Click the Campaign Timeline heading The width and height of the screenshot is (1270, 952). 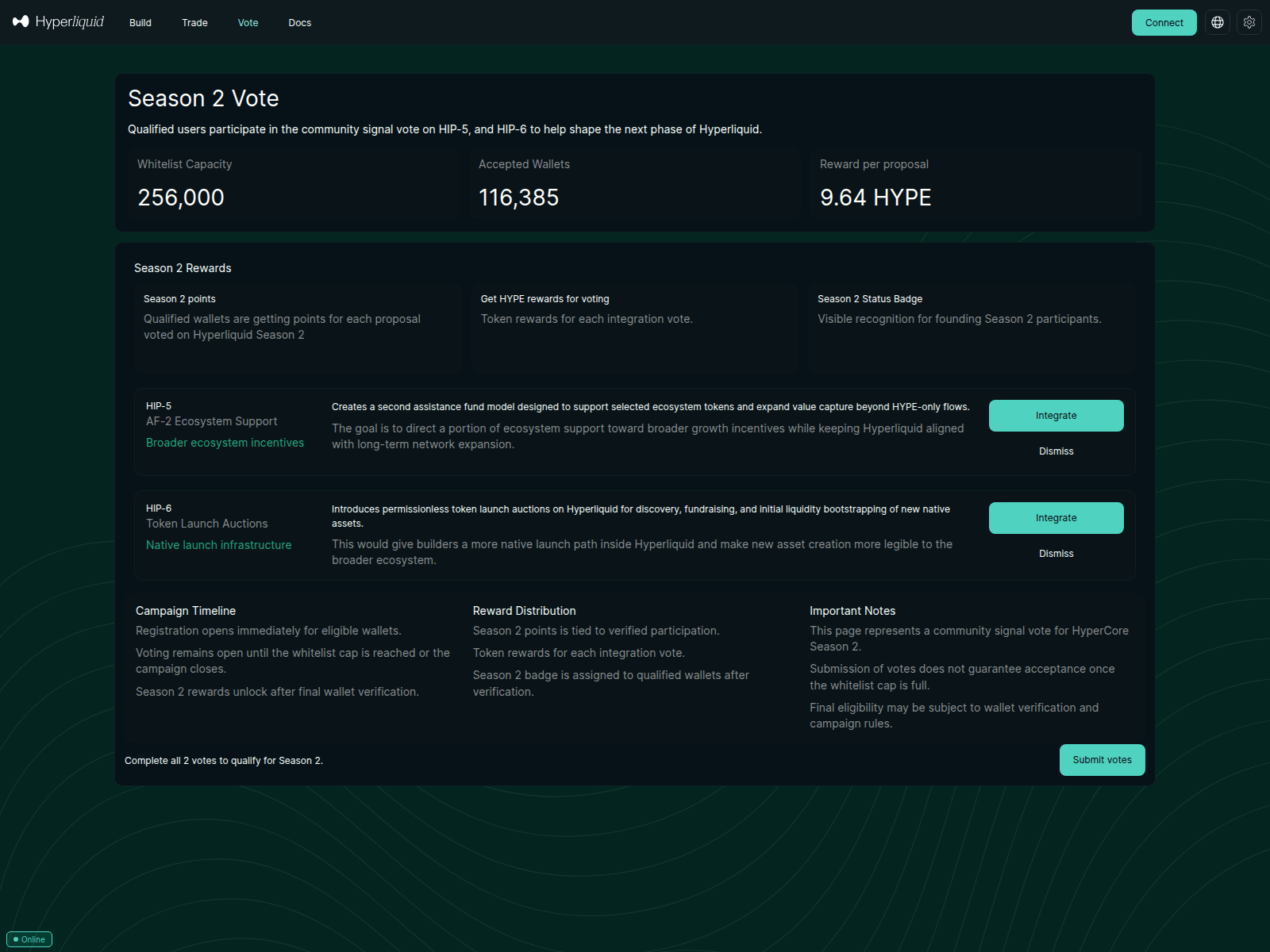[x=186, y=611]
